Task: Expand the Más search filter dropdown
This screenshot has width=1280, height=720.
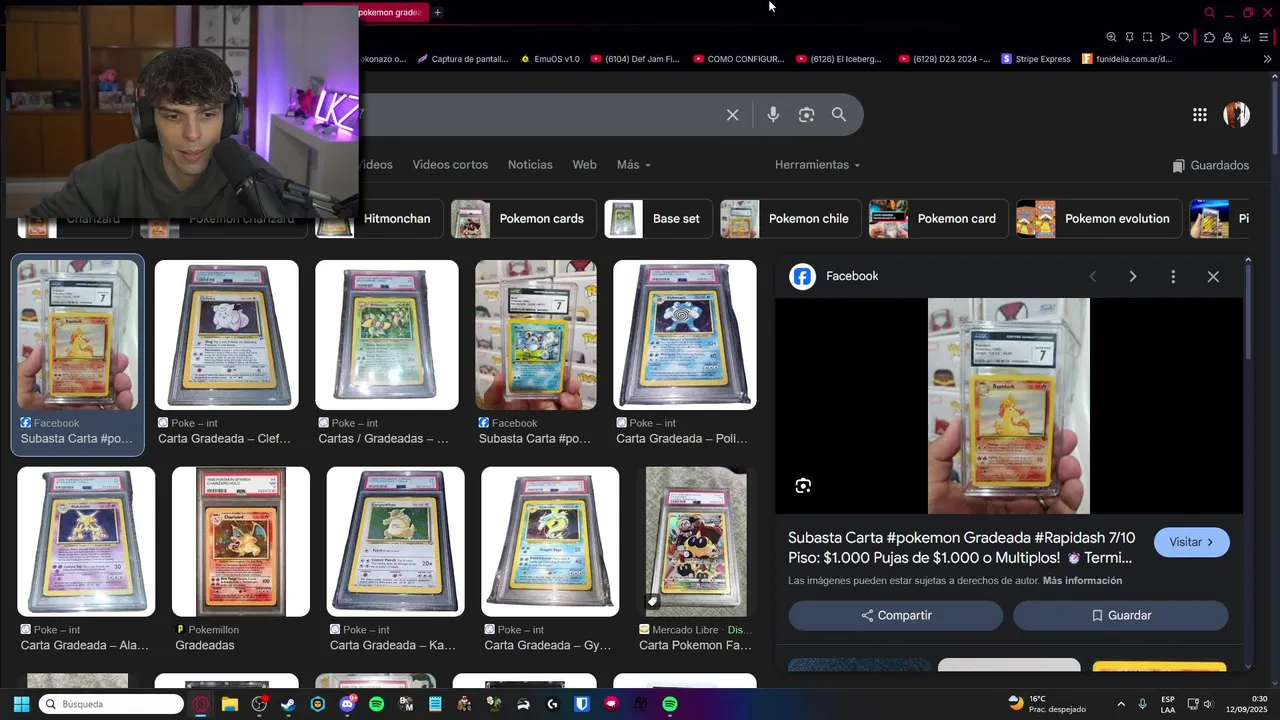Action: [x=634, y=165]
